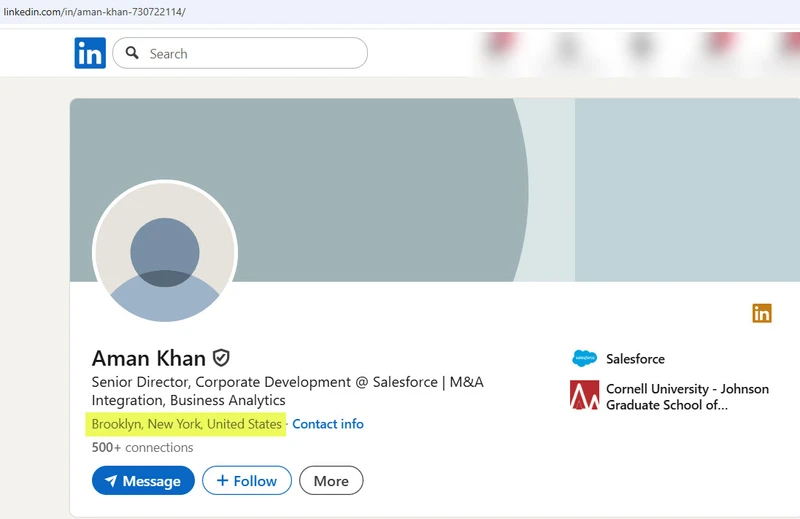Click the Aman Khan profile name heading
This screenshot has width=800, height=519.
coord(149,358)
